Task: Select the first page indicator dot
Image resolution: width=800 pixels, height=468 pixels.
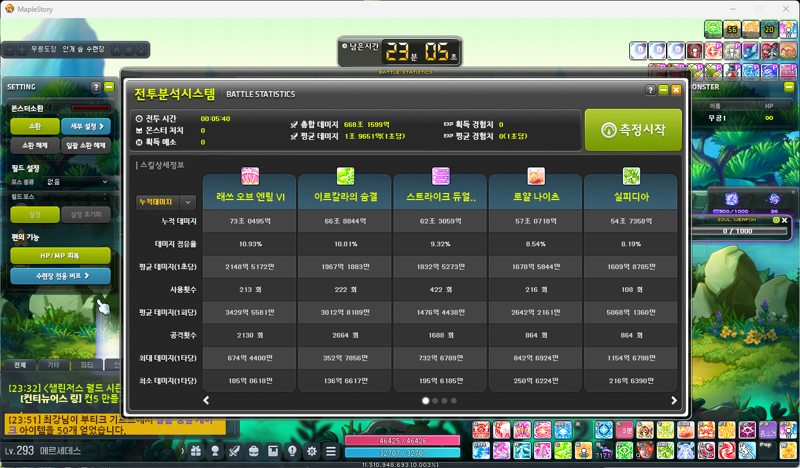Action: click(426, 401)
